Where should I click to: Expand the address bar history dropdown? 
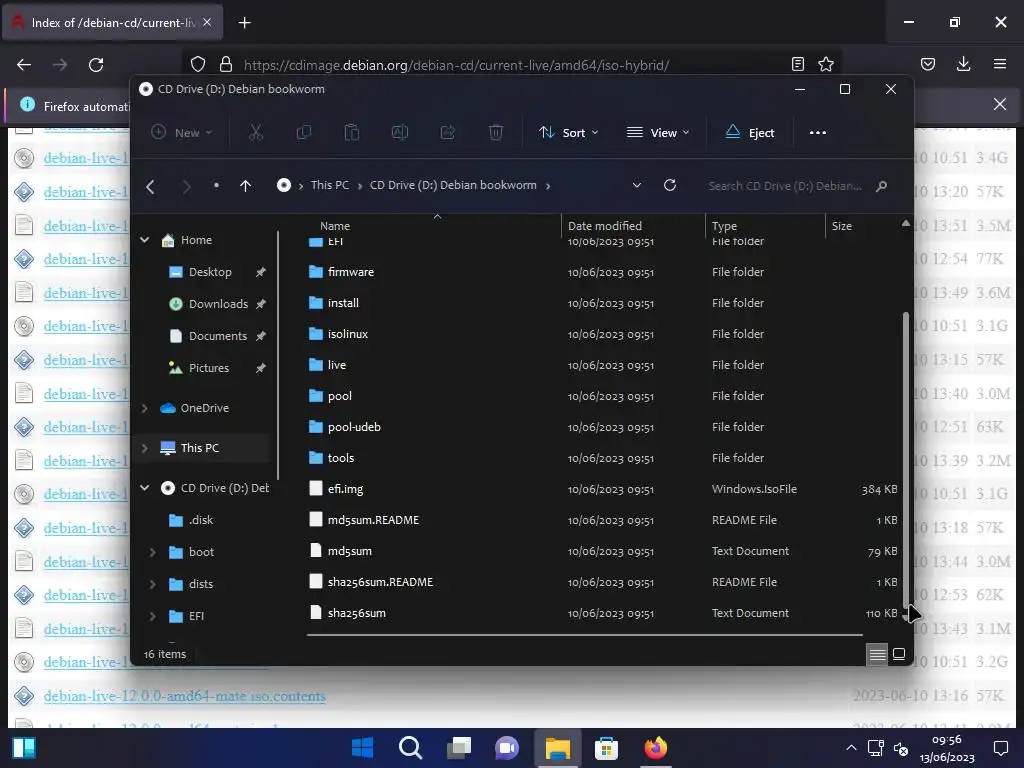[637, 185]
